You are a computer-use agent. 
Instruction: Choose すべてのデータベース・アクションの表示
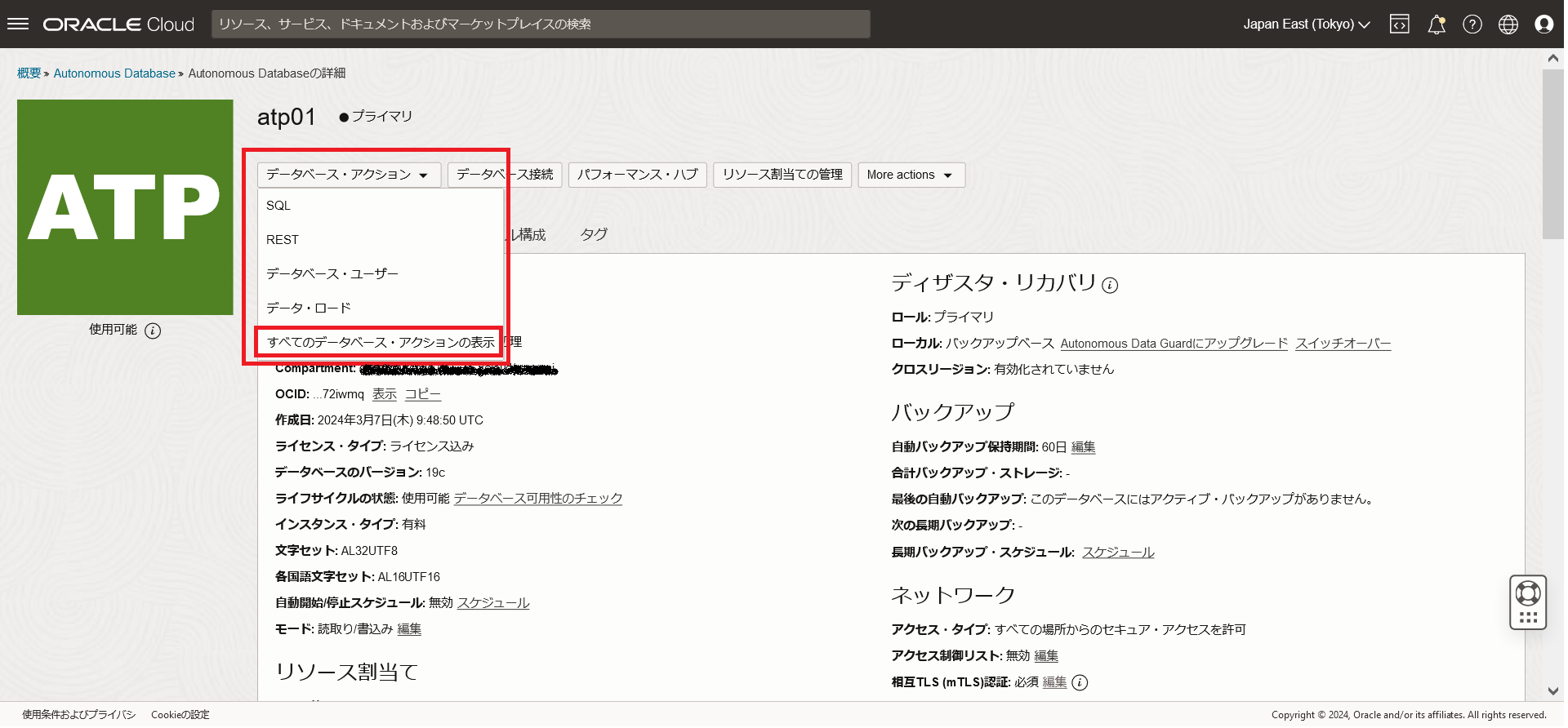381,344
